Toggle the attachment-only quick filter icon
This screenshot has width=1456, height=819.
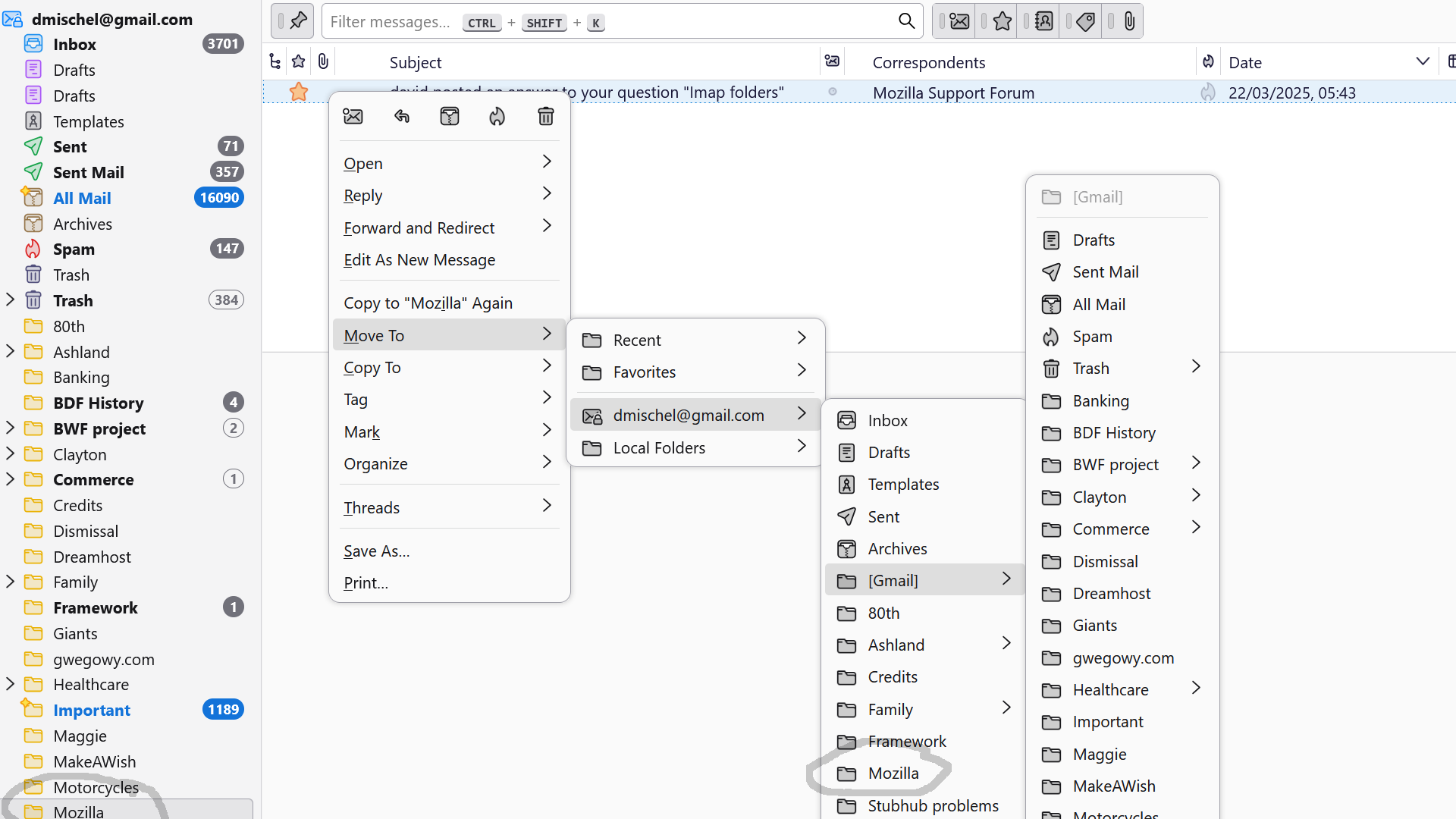pos(1129,21)
